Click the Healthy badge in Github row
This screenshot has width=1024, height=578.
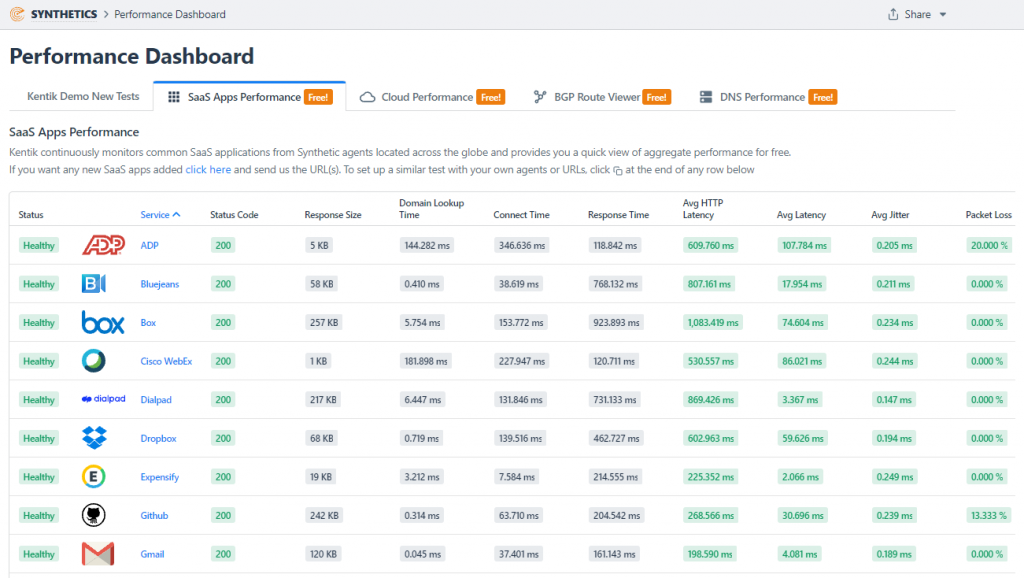[x=39, y=515]
